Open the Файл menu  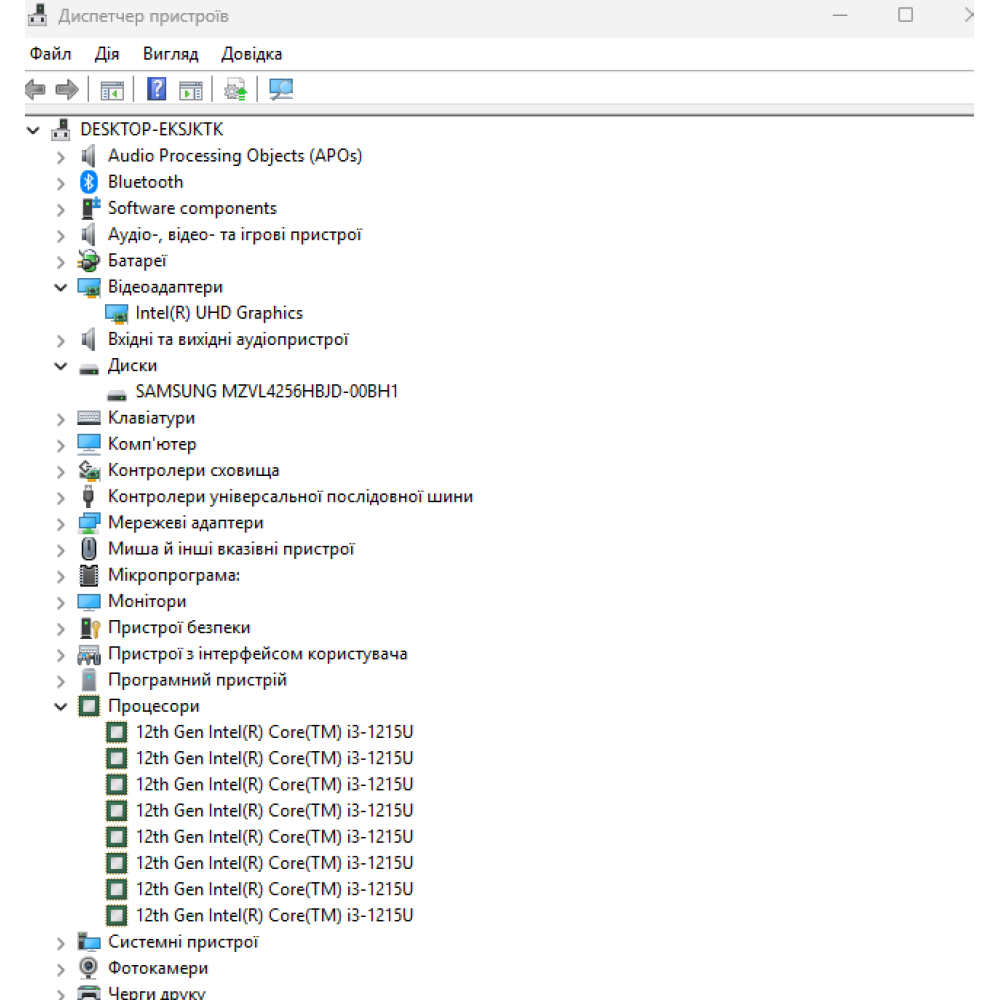click(50, 54)
